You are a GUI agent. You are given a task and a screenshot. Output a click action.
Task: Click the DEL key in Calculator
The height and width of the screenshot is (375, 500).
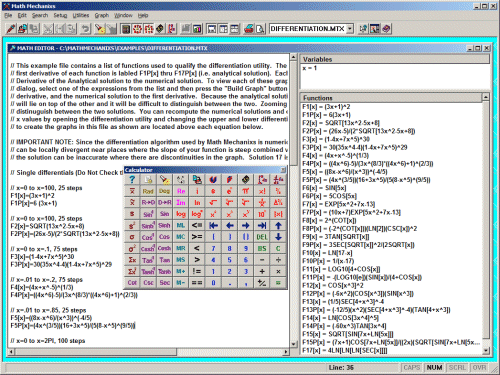click(x=262, y=237)
